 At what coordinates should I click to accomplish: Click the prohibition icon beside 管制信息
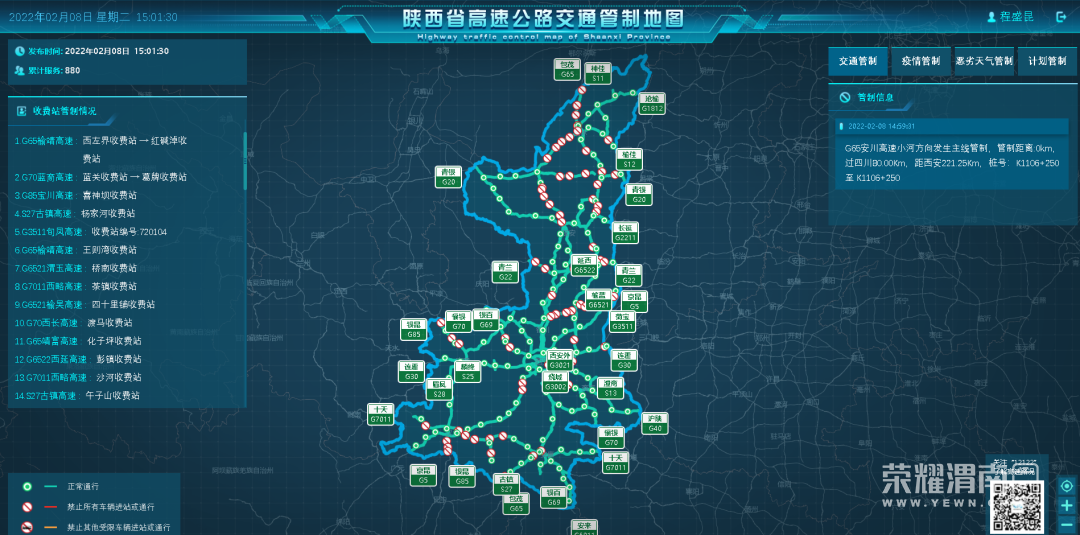tap(844, 97)
